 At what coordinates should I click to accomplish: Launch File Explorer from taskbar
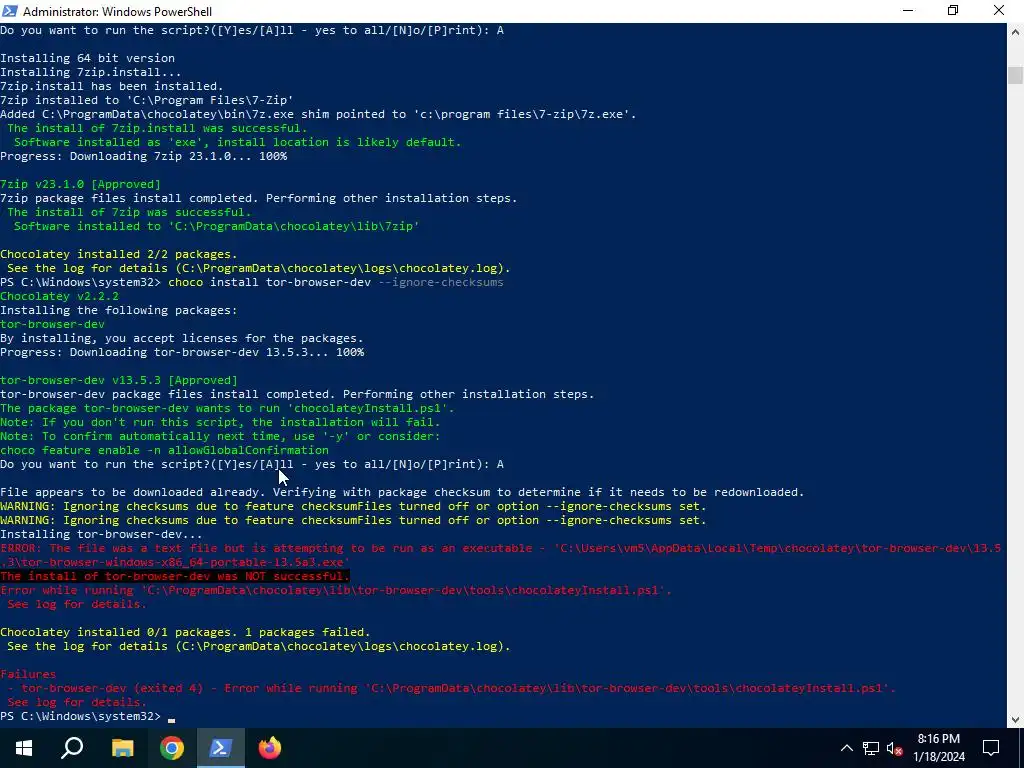(122, 748)
